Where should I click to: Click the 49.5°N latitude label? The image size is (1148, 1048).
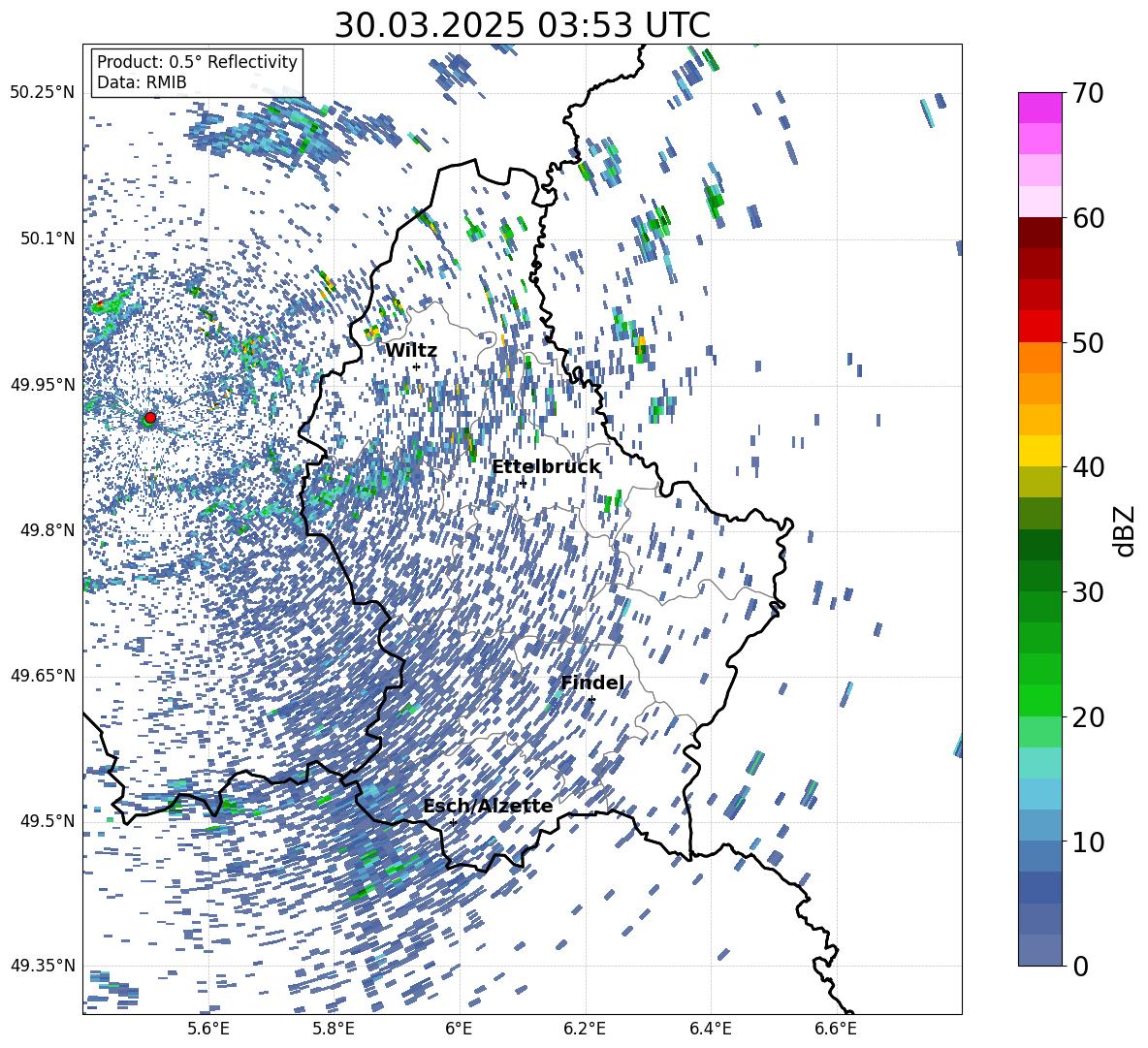click(x=47, y=820)
